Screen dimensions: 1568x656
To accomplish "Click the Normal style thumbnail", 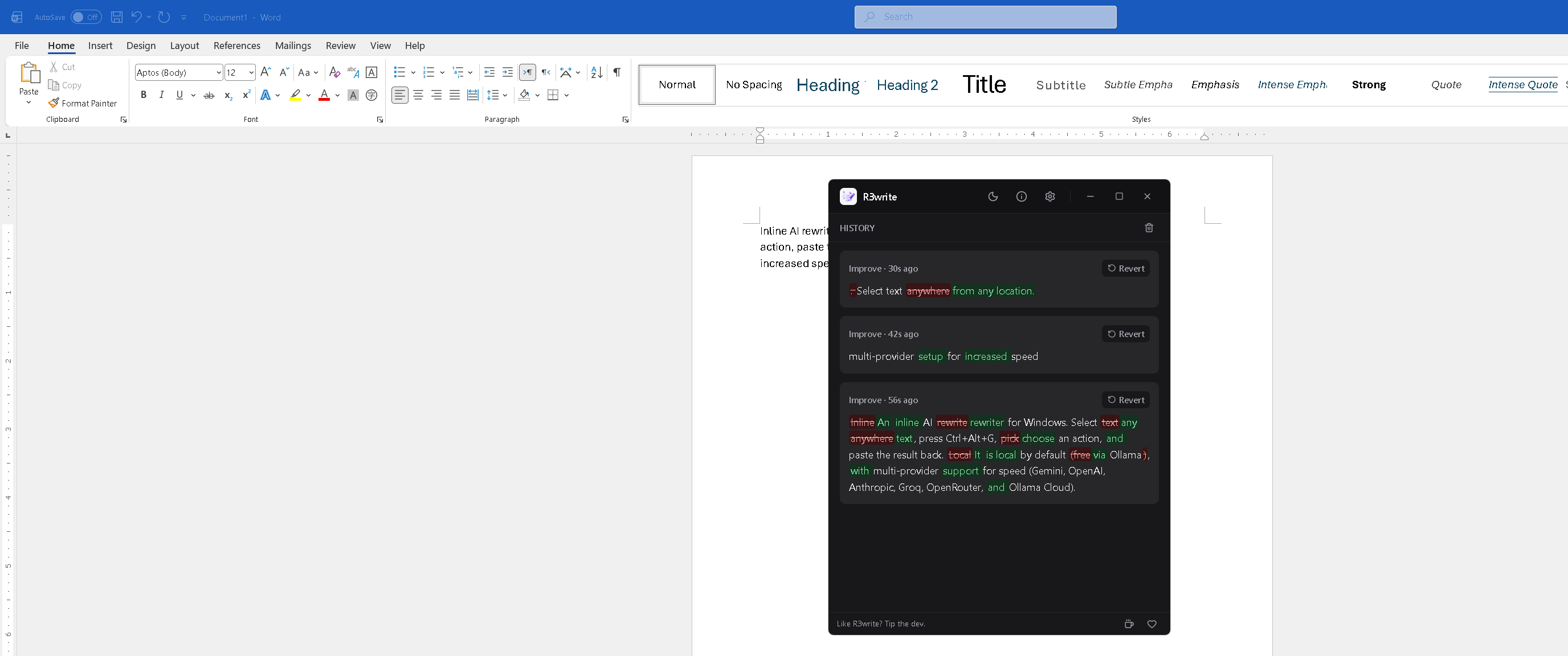I will point(677,85).
